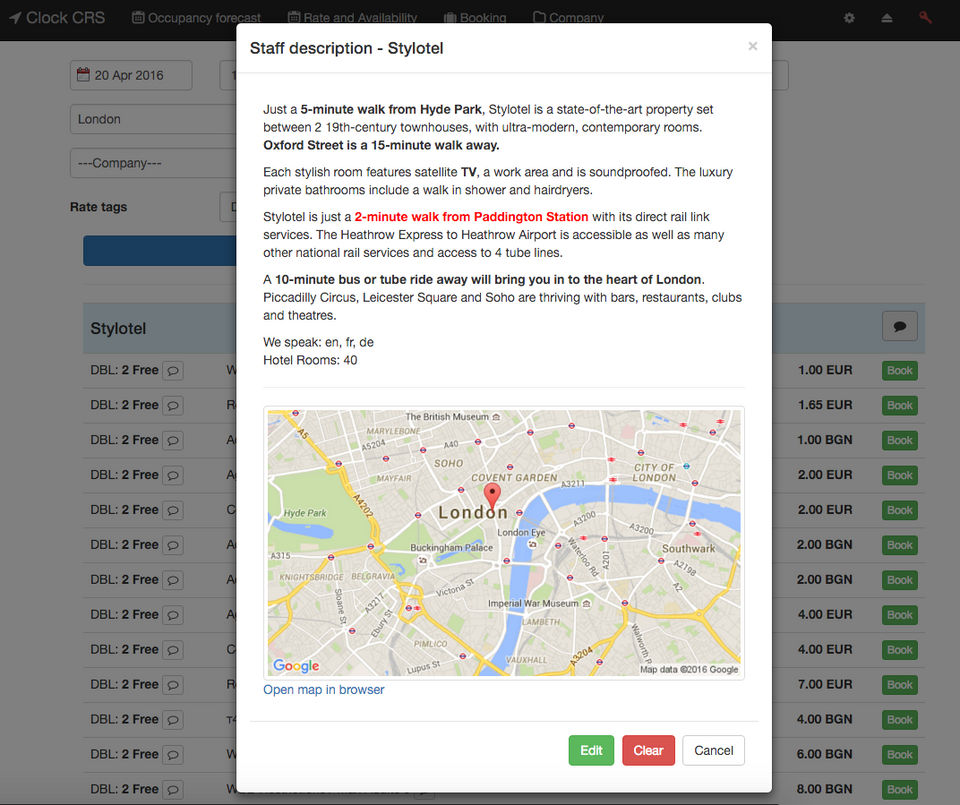
Task: Book the 8.00 BGN rate
Action: [x=899, y=789]
